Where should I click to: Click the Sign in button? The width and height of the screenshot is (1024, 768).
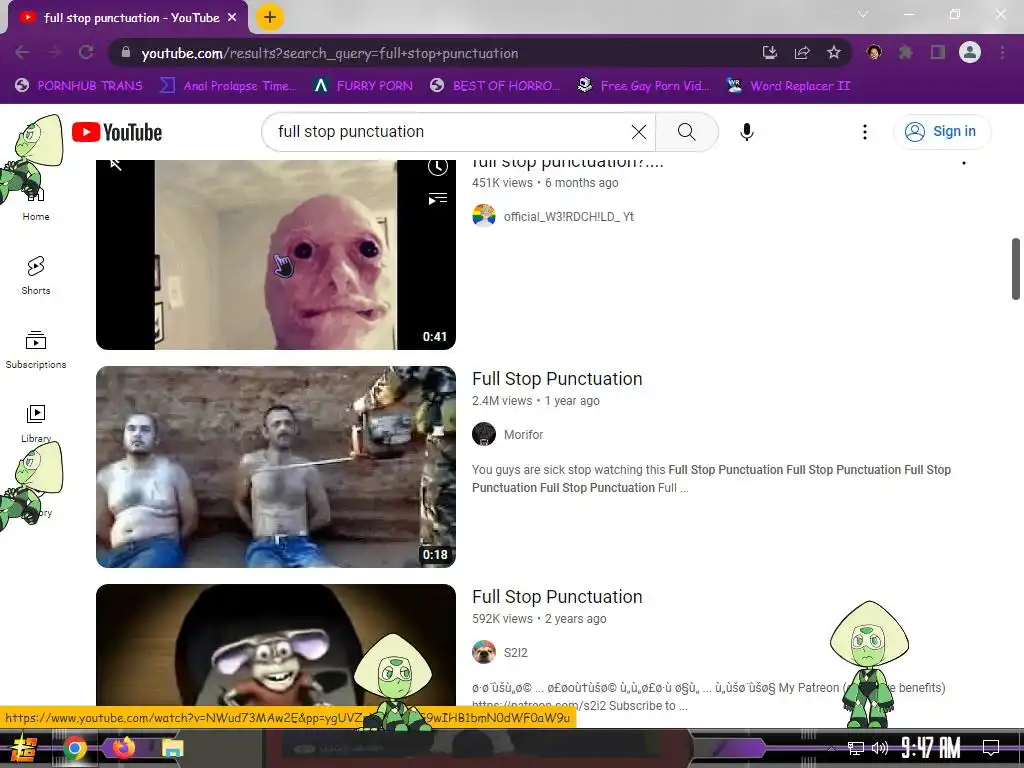[941, 132]
